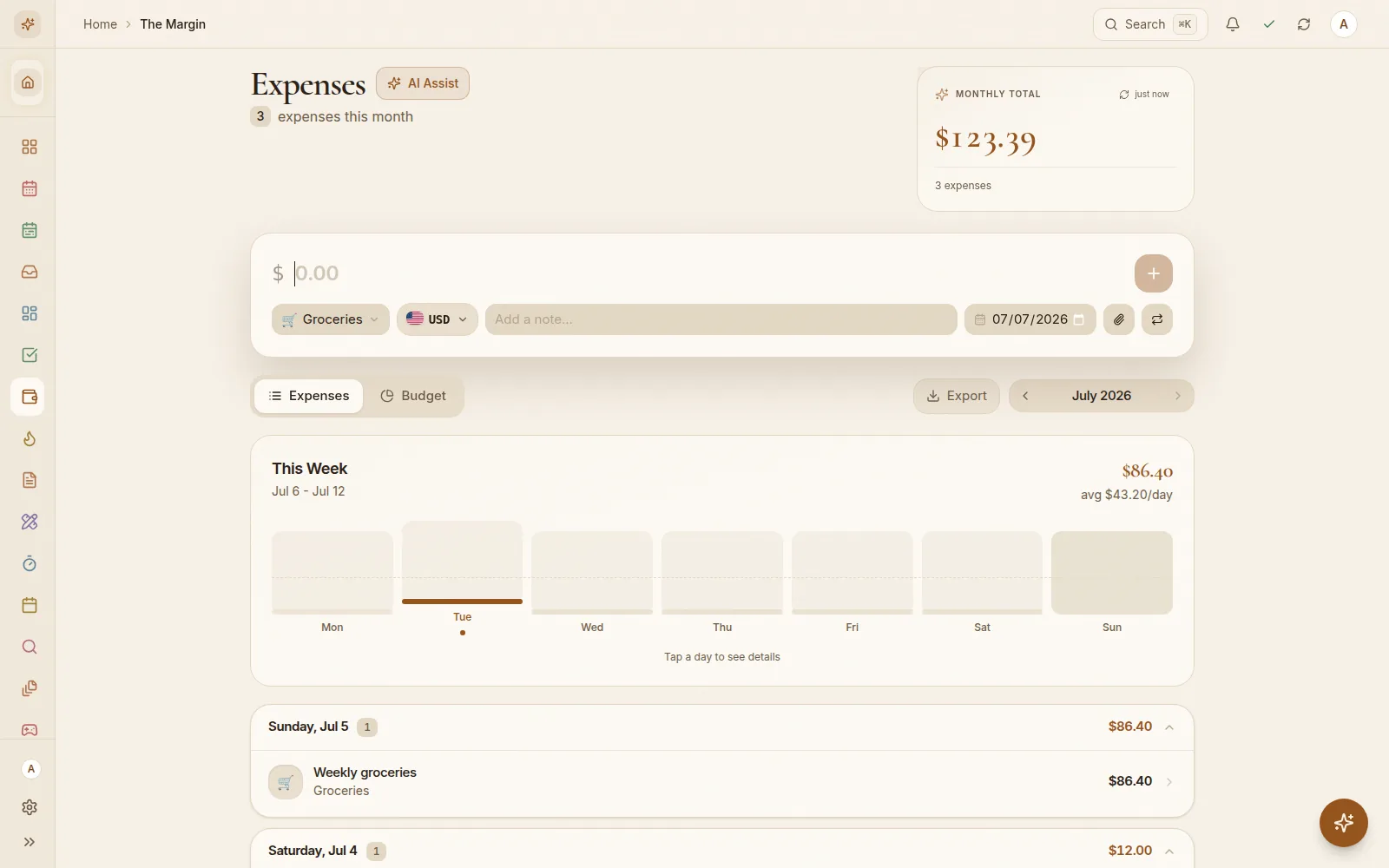This screenshot has width=1389, height=868.
Task: Open the green calendar icon in sidebar
Action: click(x=30, y=230)
